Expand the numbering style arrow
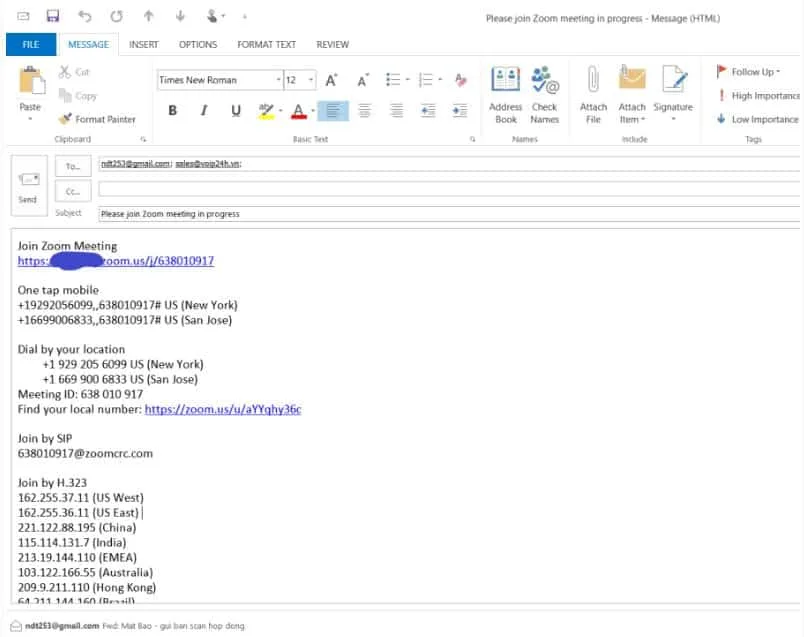 pos(440,79)
